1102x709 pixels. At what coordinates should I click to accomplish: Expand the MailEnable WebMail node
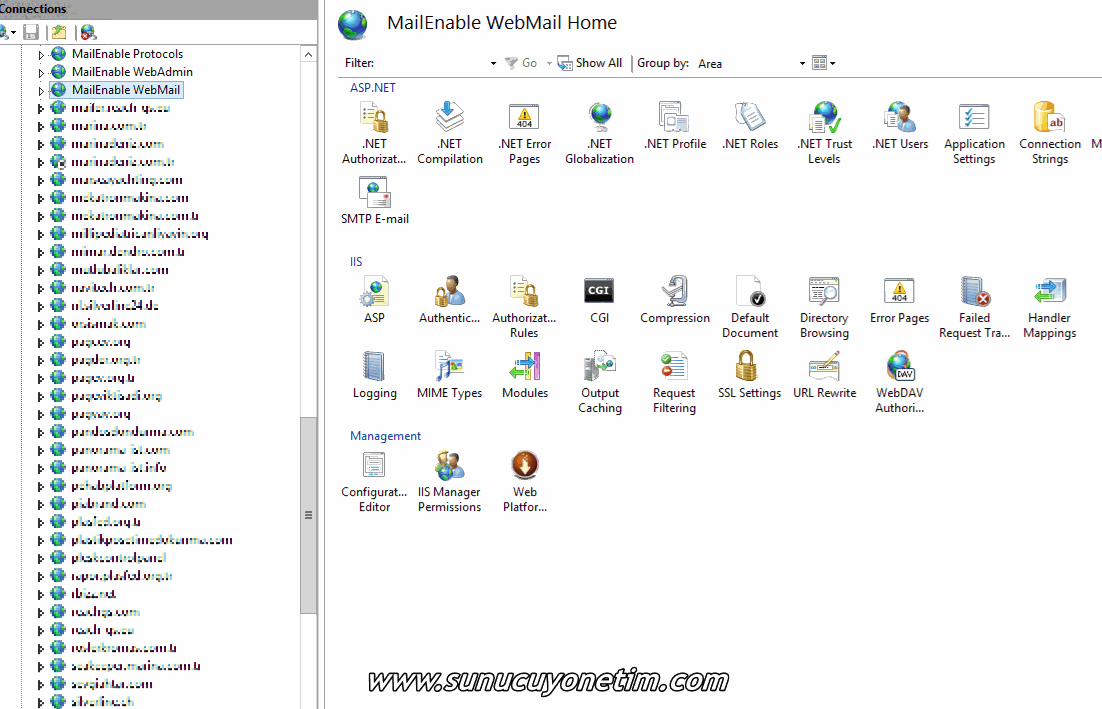point(41,91)
